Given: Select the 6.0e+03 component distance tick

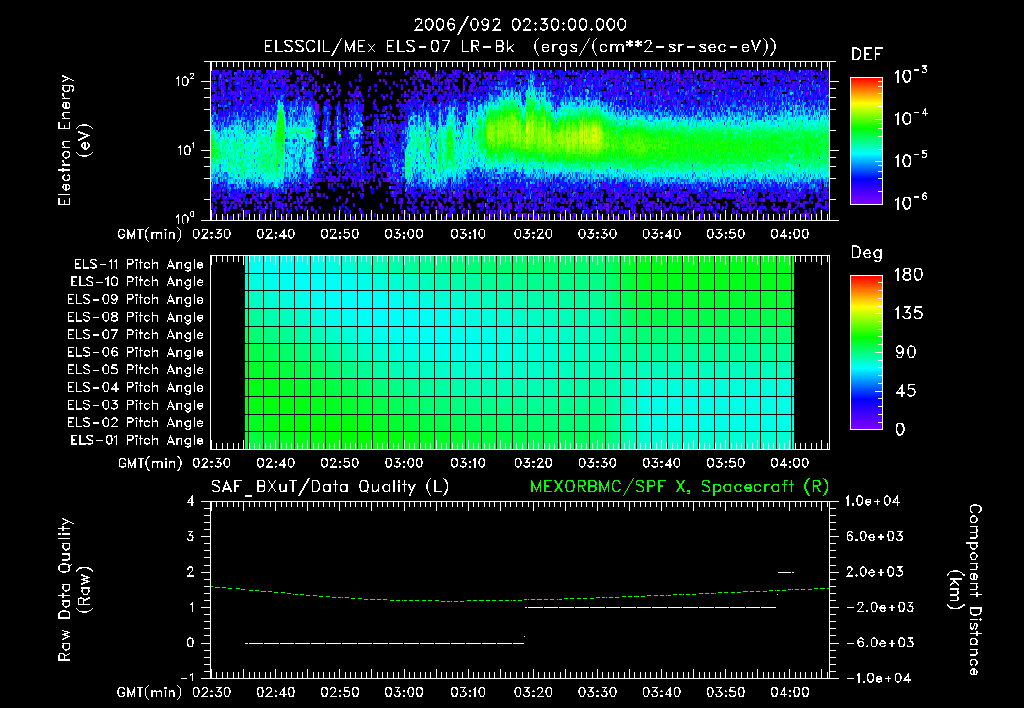Looking at the screenshot, I should tap(875, 536).
